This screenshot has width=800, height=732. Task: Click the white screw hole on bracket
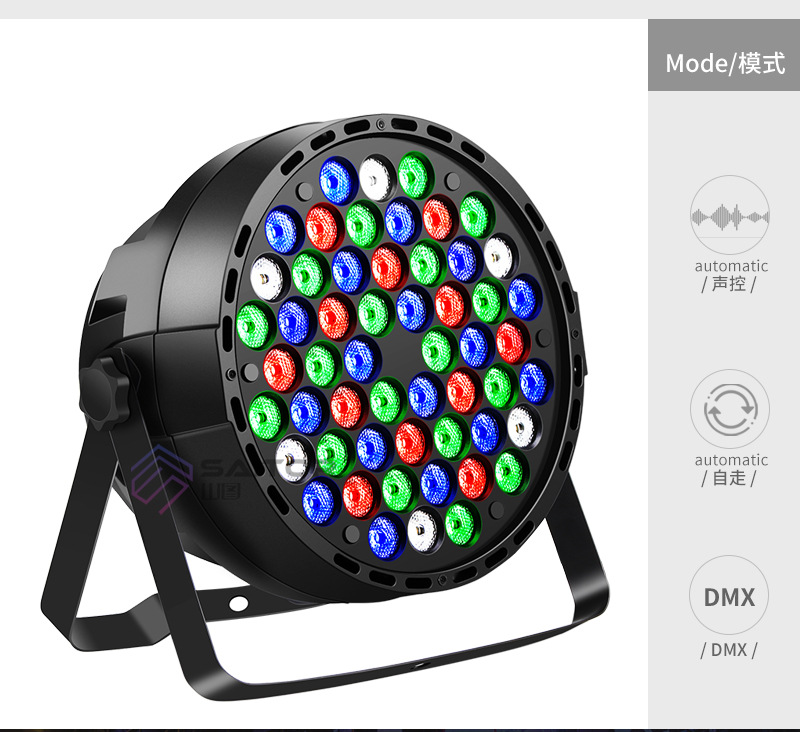point(238,603)
